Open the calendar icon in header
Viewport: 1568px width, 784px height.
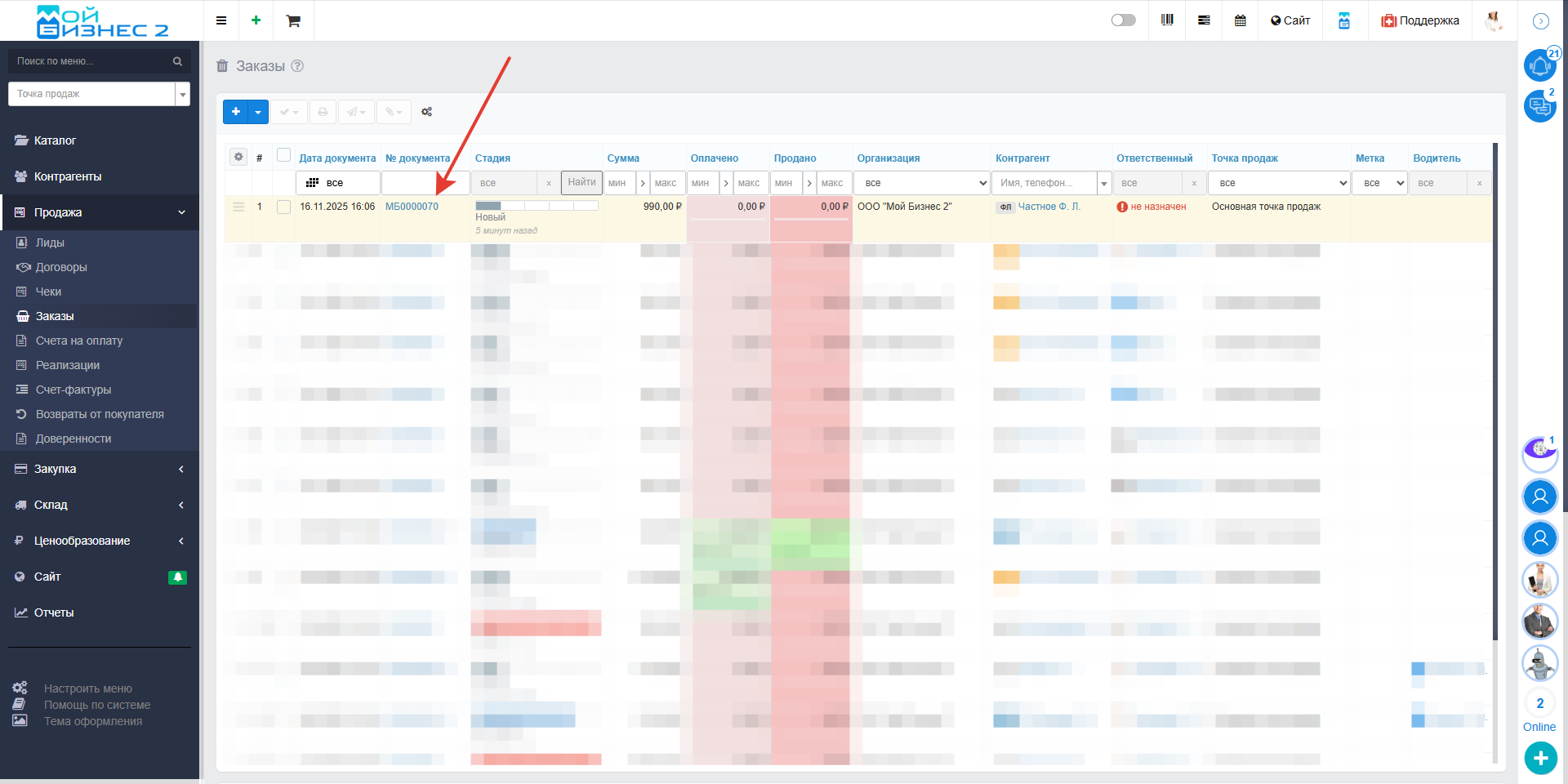[x=1240, y=20]
